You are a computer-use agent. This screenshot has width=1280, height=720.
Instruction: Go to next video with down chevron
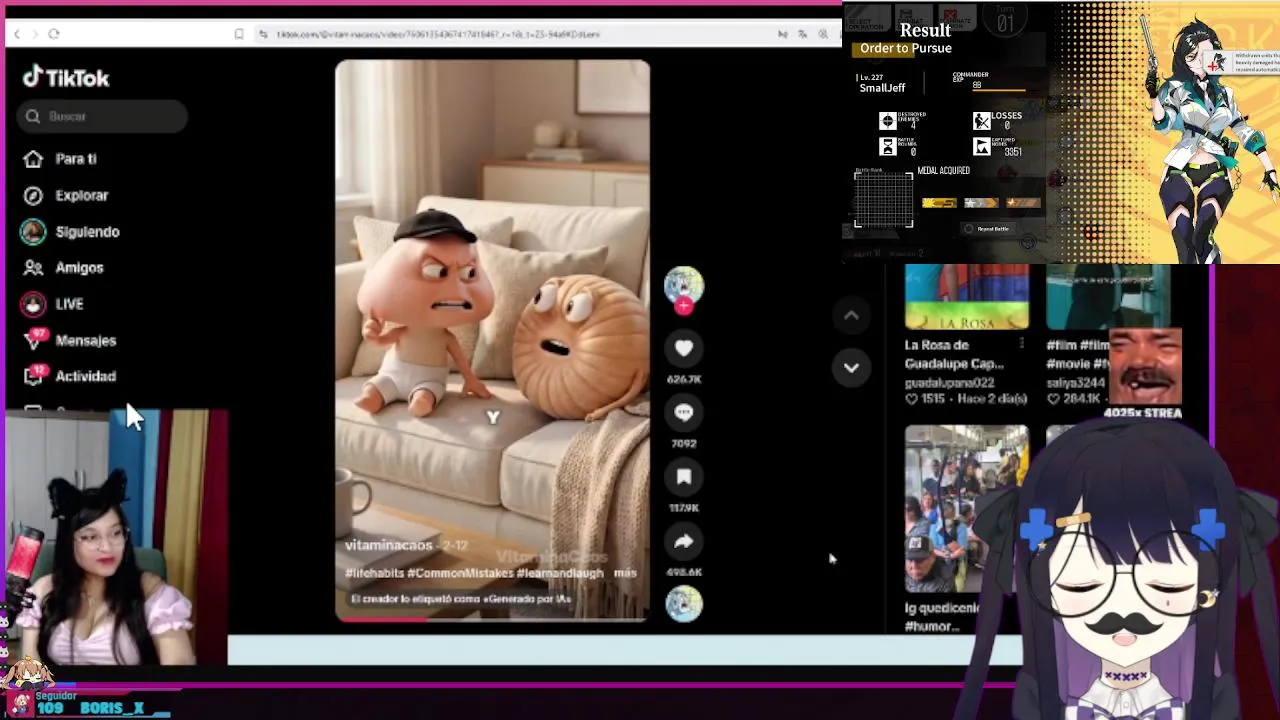point(851,367)
